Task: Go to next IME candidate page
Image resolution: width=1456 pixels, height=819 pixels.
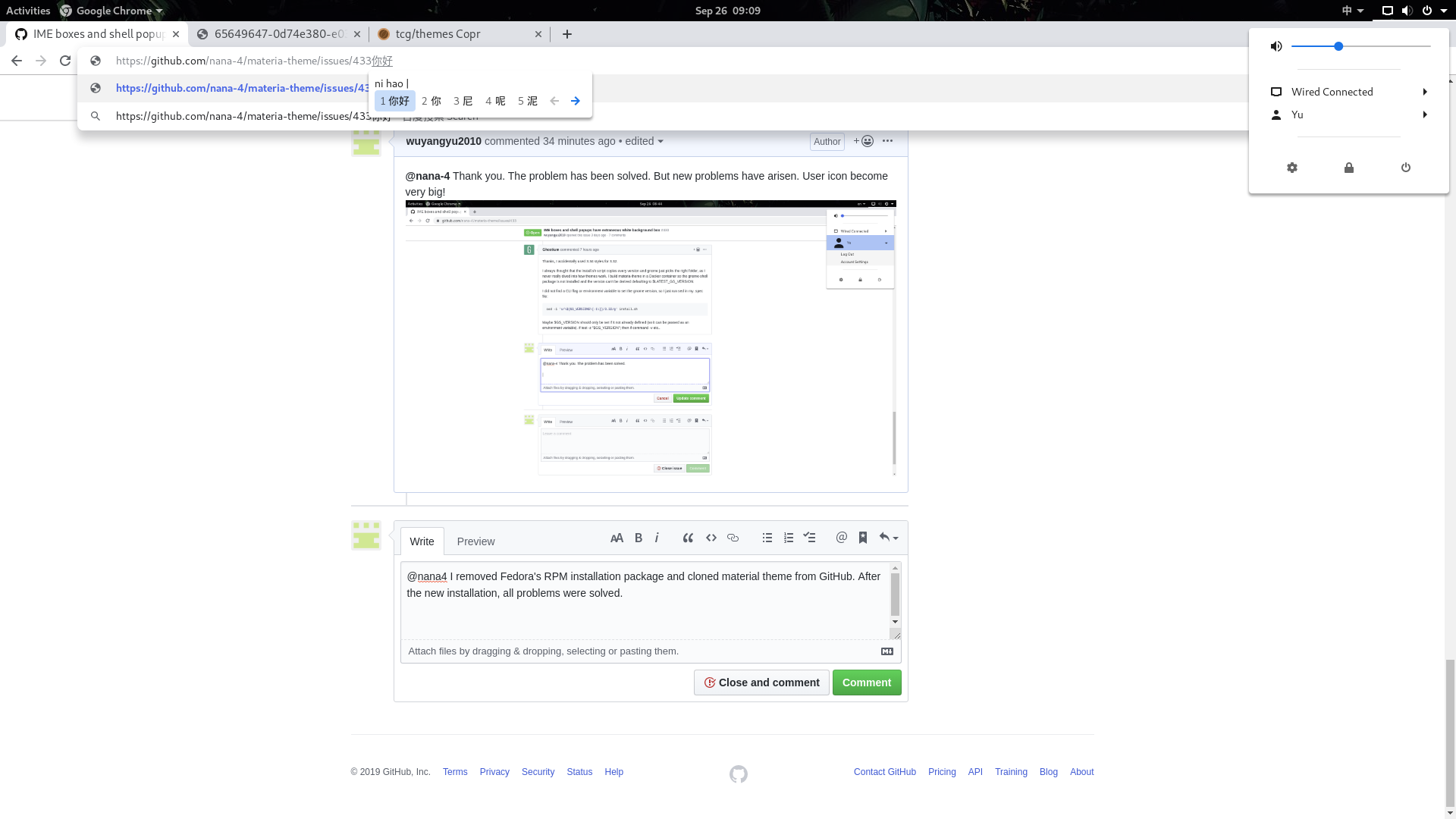Action: [576, 101]
